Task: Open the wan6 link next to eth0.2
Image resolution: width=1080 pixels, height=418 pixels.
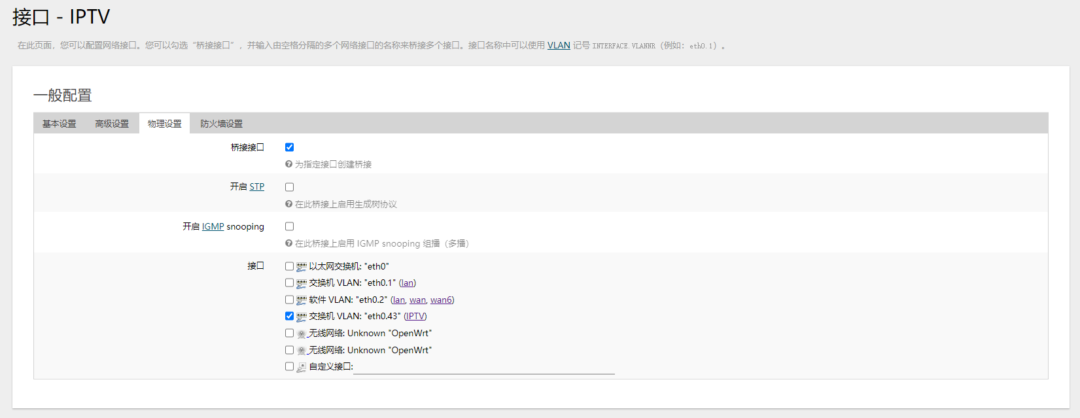Action: (441, 300)
